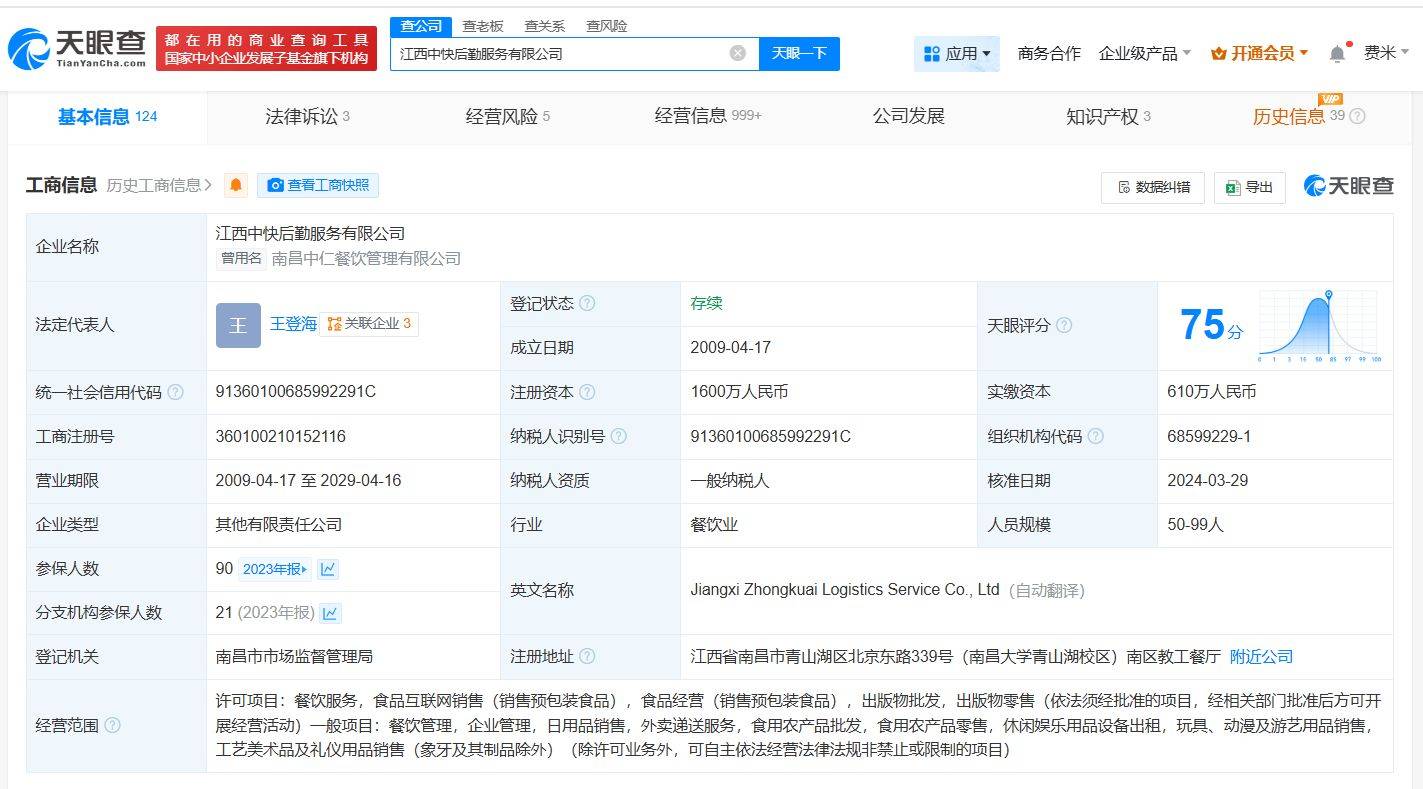This screenshot has width=1423, height=789.
Task: Click the 导出 export button
Action: tap(1249, 187)
